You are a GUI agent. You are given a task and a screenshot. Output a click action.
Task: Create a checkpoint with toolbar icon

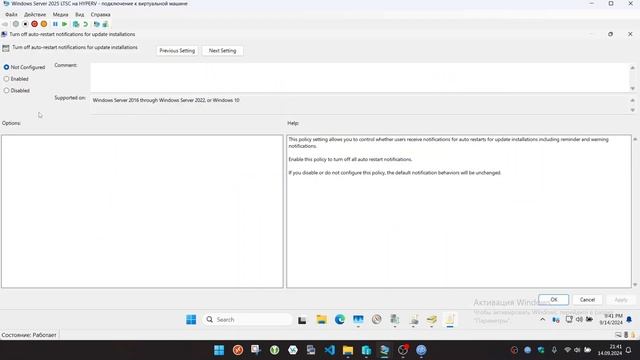(76, 24)
